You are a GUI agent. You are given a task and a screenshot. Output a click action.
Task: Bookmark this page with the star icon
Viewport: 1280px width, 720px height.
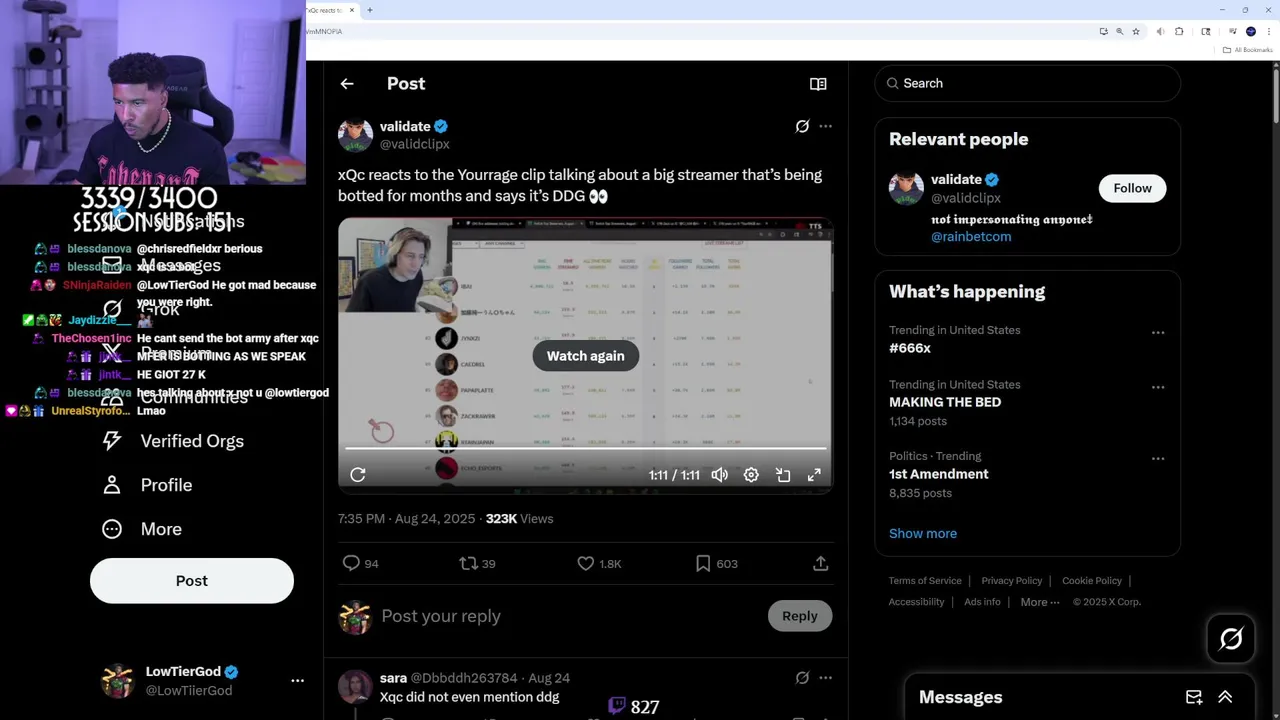[x=1136, y=31]
